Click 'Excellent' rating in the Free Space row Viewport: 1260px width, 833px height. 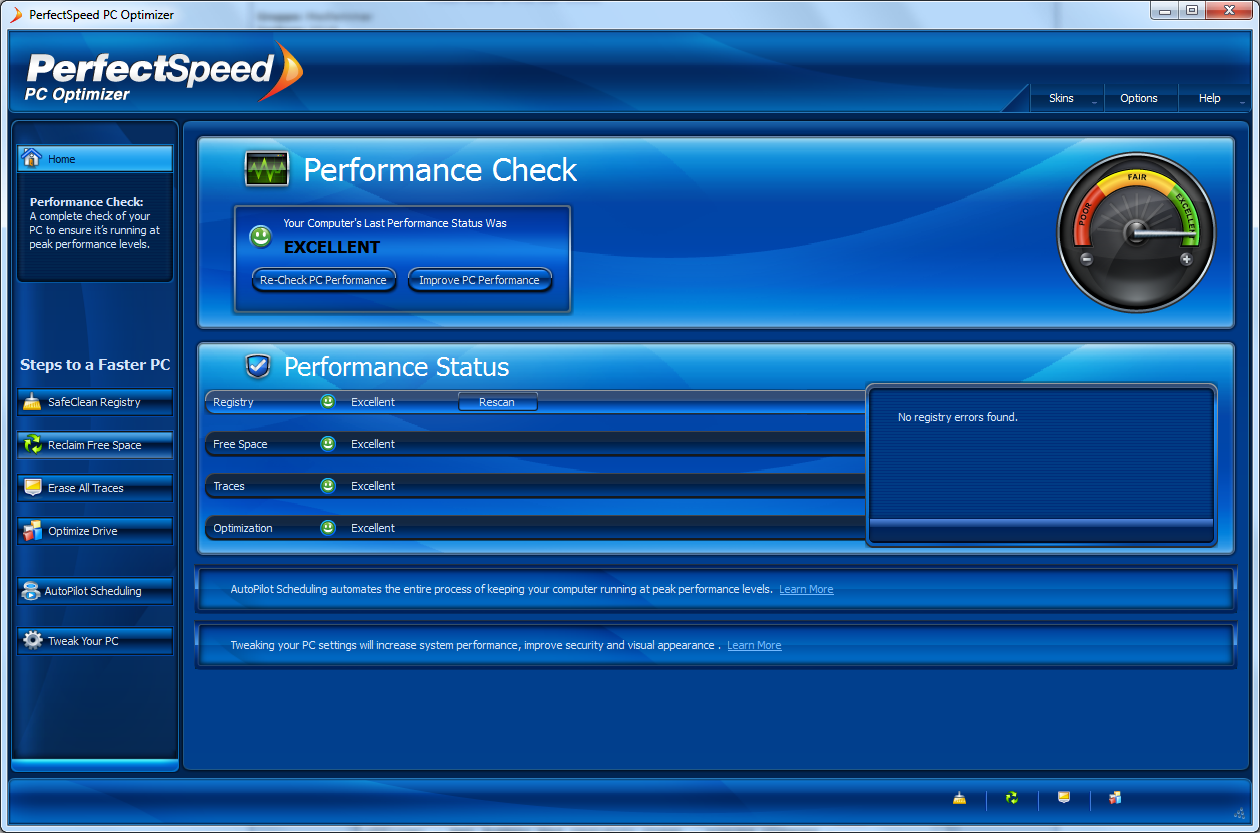pos(373,444)
